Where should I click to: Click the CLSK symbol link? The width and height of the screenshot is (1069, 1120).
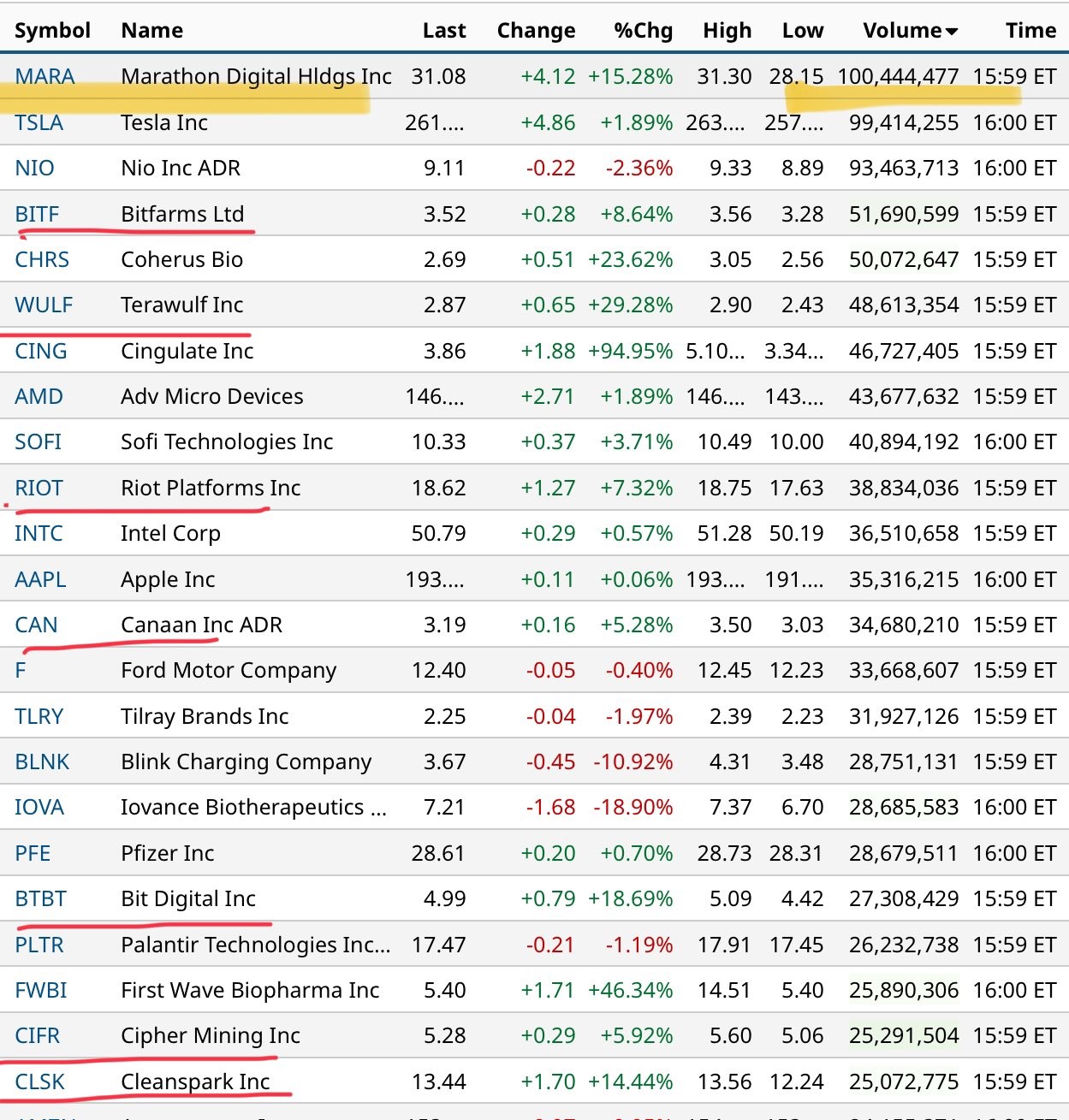(x=39, y=1081)
